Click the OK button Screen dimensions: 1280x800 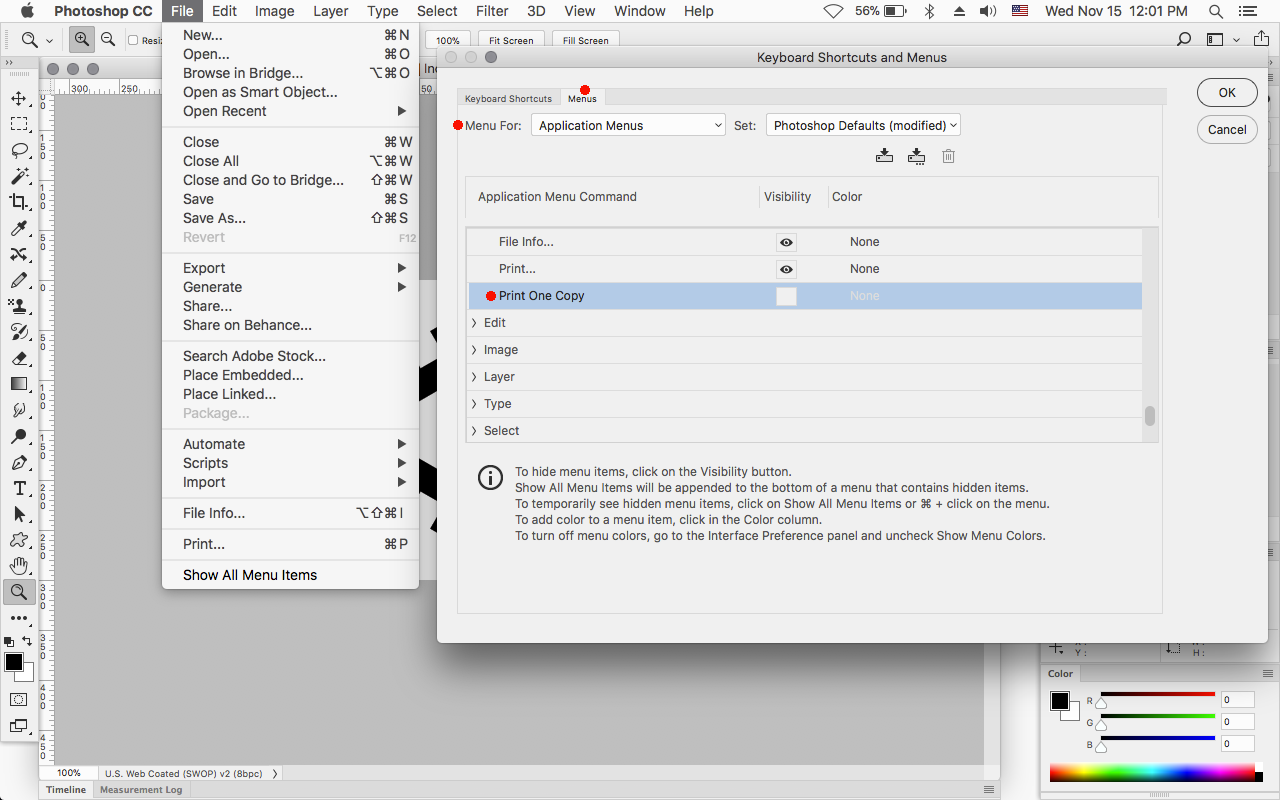pos(1227,92)
